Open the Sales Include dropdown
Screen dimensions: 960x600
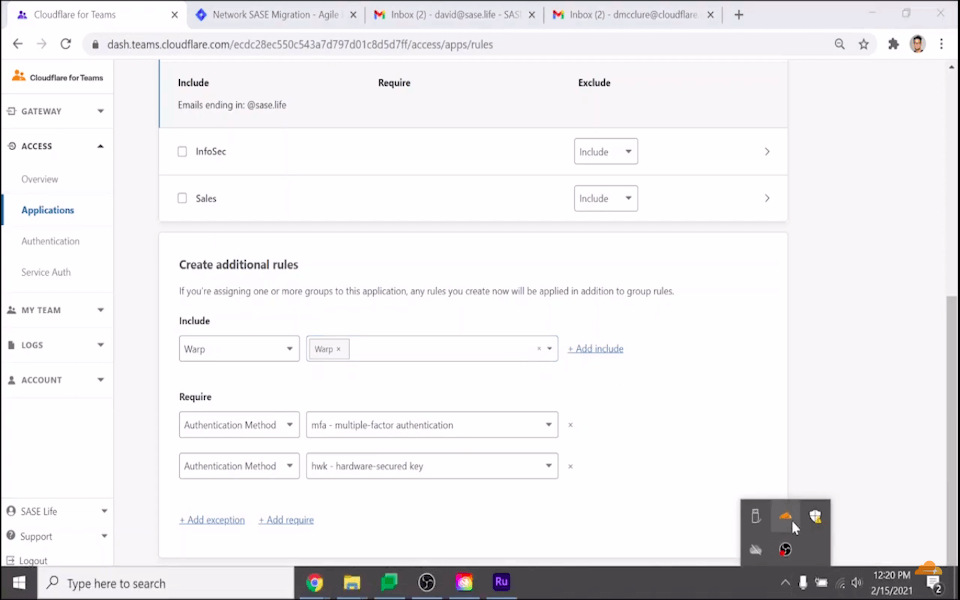point(606,198)
